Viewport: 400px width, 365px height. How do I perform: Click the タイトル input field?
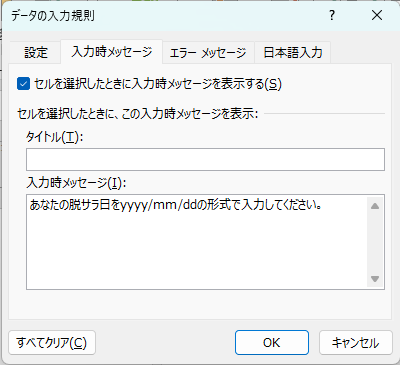205,160
